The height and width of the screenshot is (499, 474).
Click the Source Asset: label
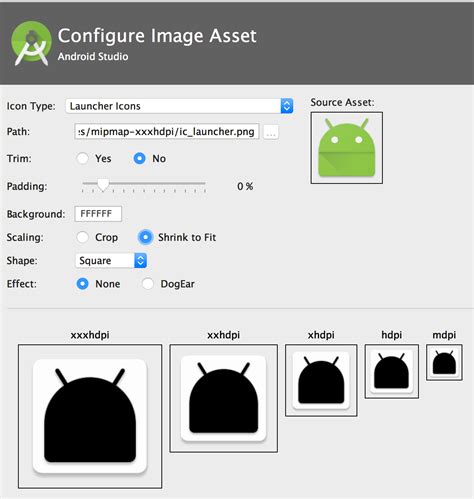point(342,102)
